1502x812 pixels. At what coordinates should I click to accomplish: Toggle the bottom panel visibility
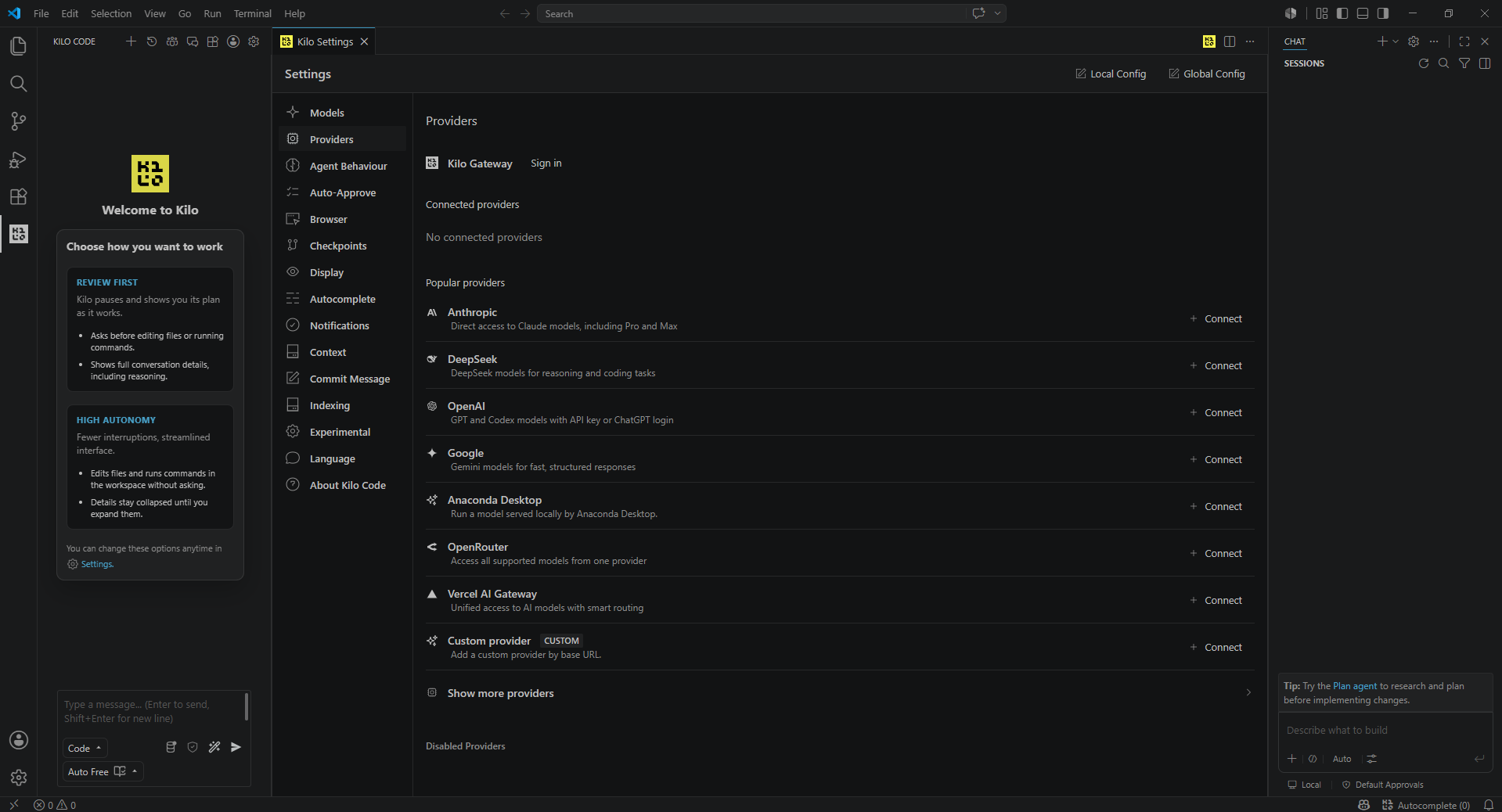[x=1363, y=13]
